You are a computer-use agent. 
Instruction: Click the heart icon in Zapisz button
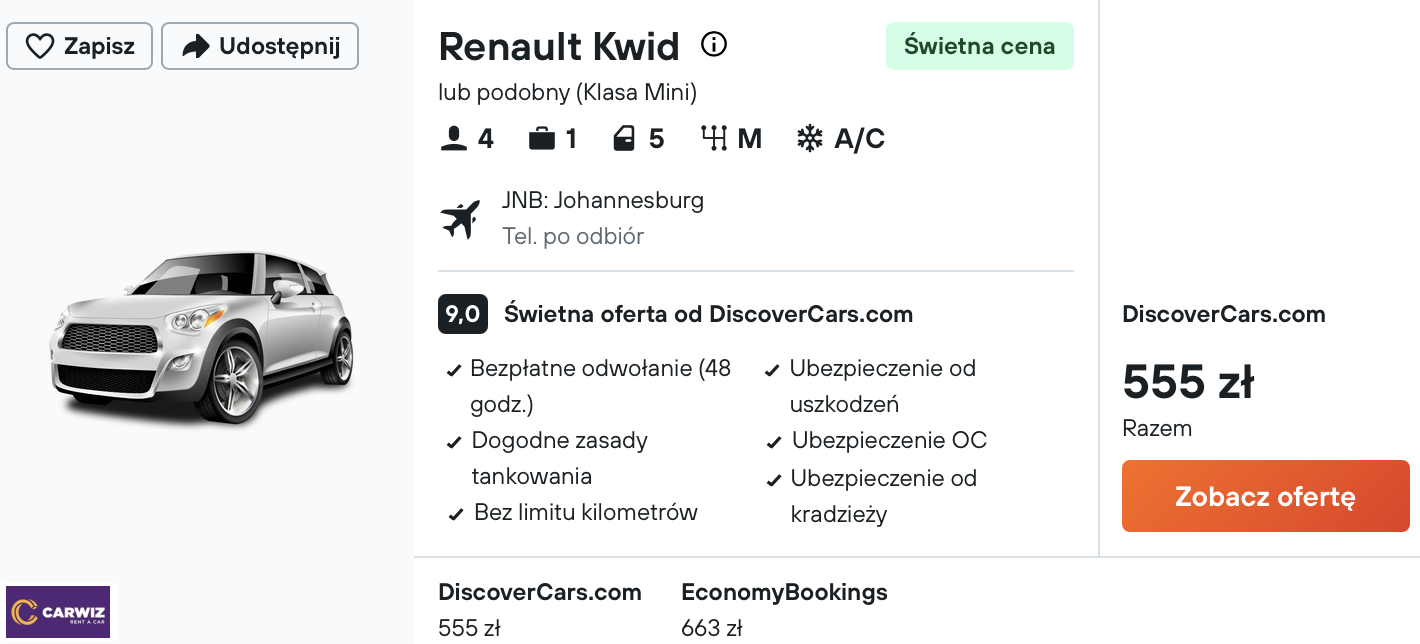coord(40,47)
